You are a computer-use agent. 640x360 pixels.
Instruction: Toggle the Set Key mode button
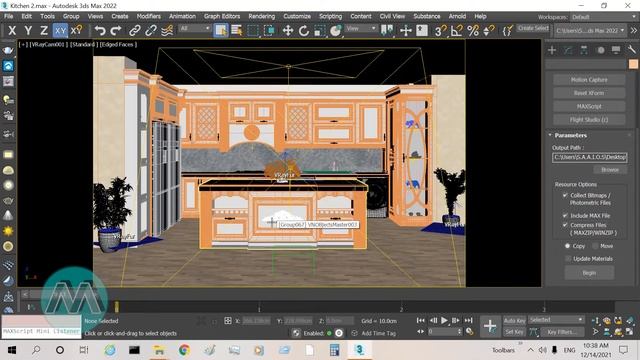click(x=514, y=332)
